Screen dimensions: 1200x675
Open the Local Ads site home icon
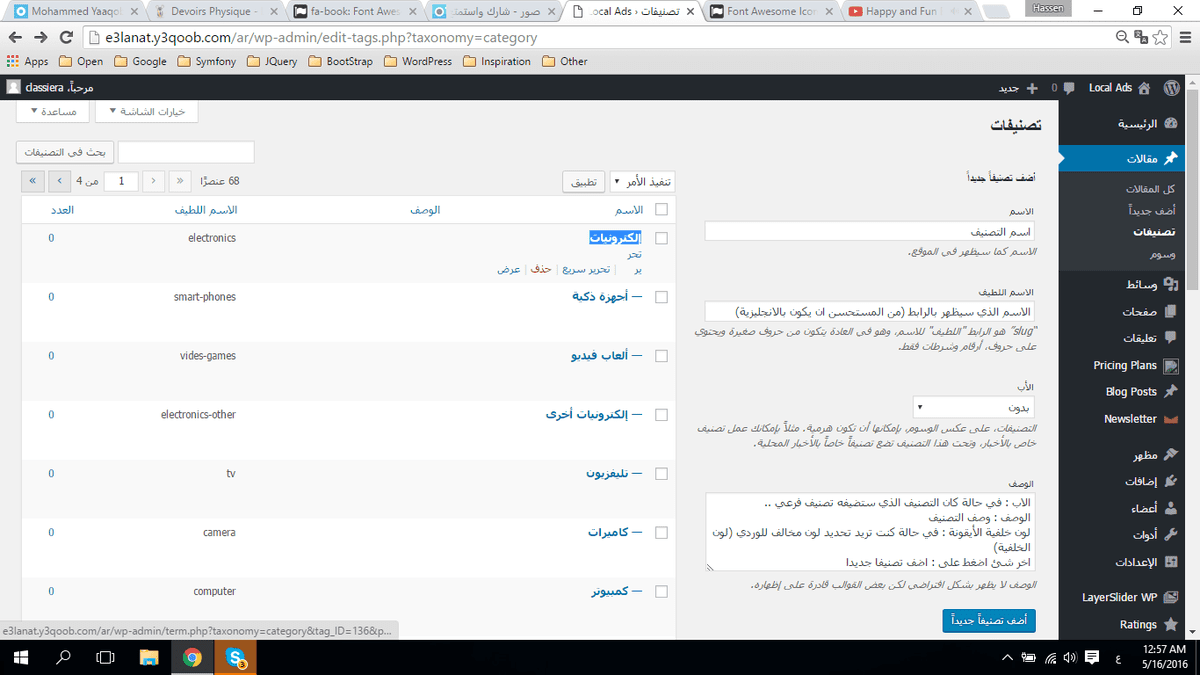(x=1144, y=88)
